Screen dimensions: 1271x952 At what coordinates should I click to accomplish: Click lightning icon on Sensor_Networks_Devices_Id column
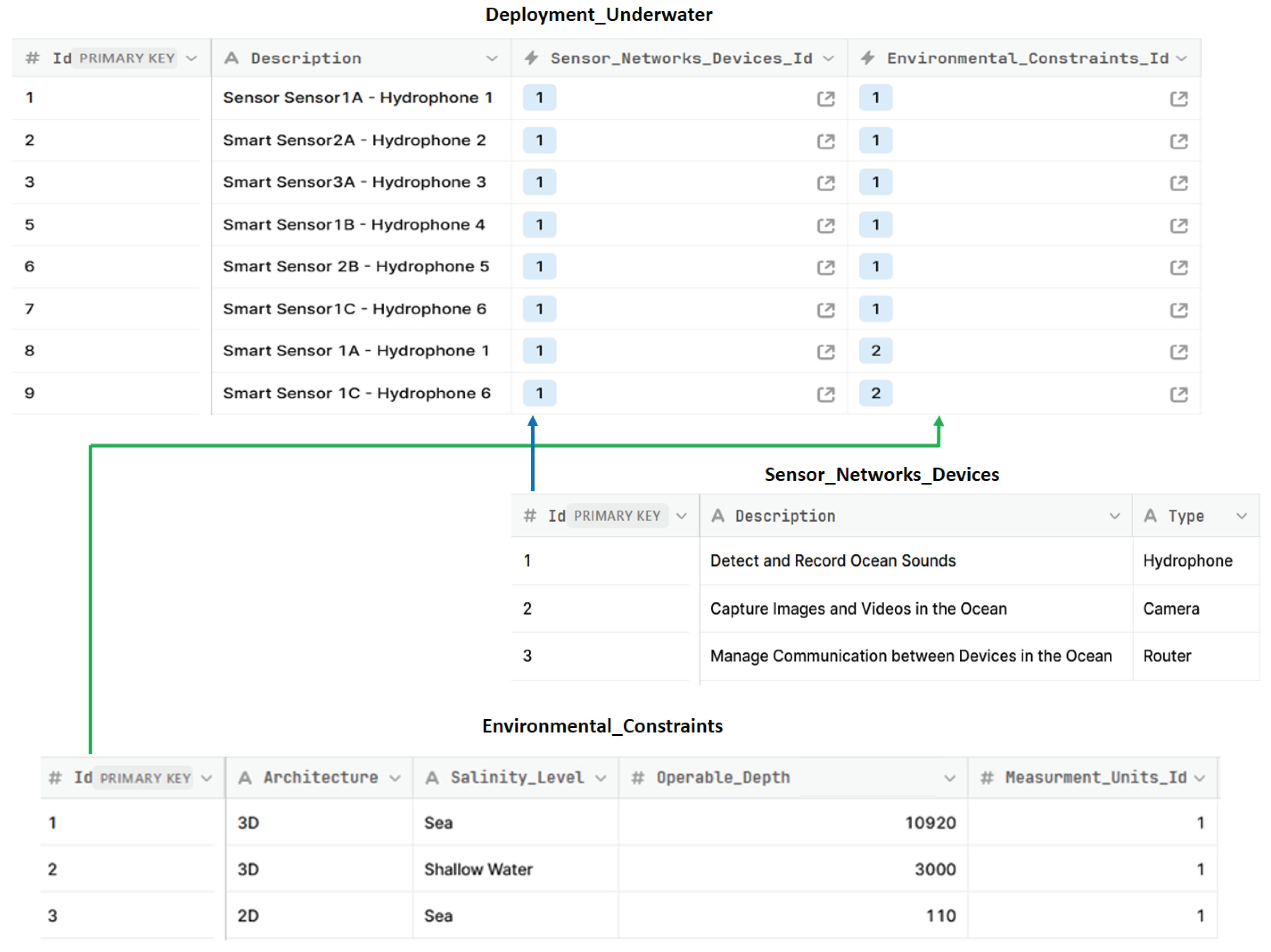[531, 58]
